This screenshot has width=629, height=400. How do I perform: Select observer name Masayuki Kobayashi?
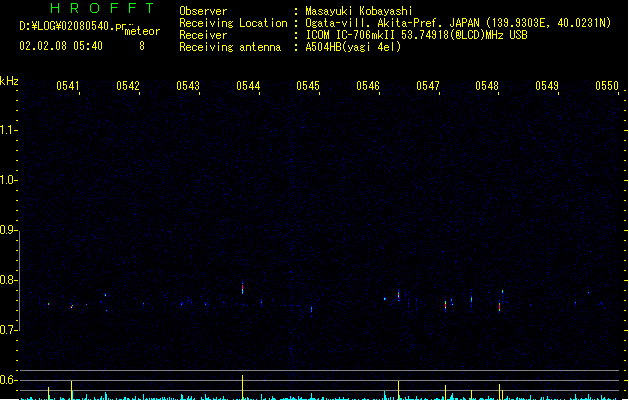click(359, 11)
